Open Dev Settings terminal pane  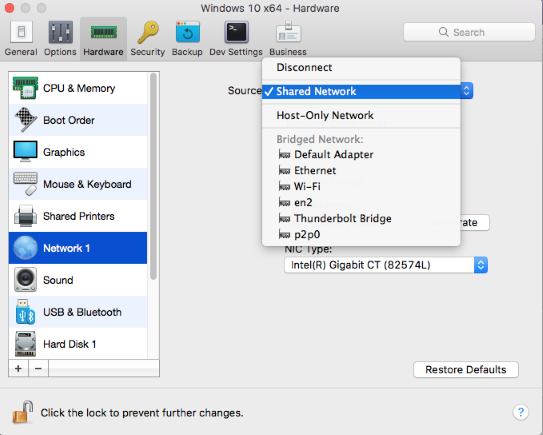tap(236, 39)
